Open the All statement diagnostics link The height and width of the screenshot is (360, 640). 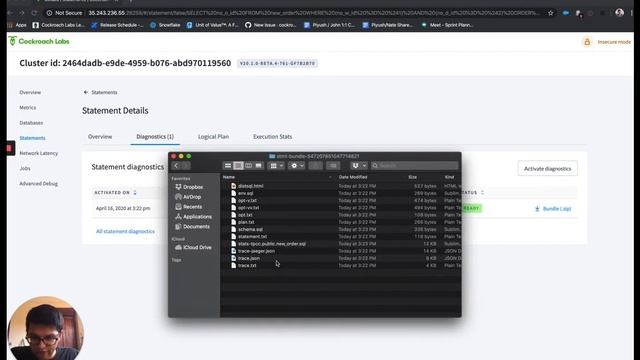(125, 231)
